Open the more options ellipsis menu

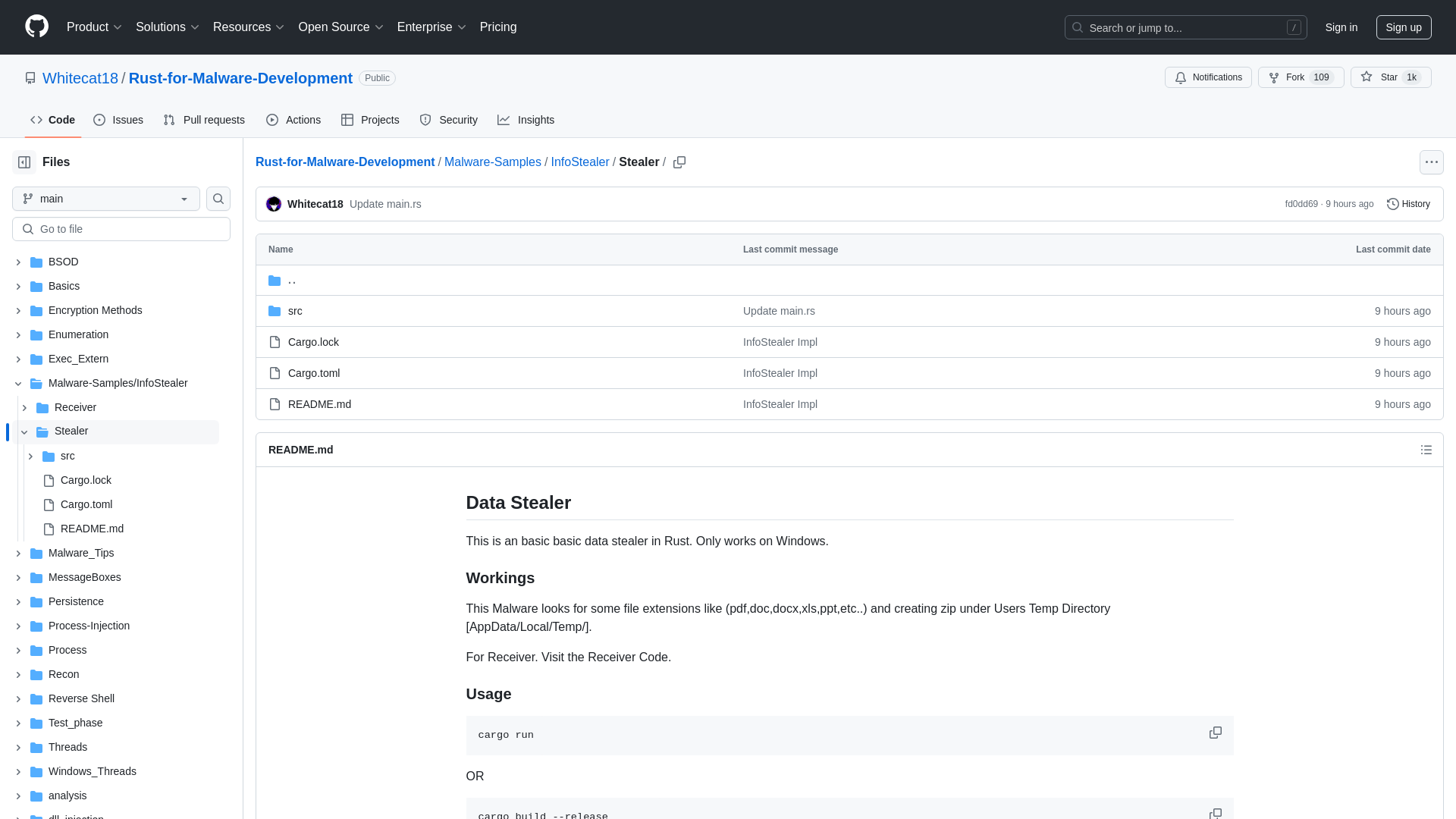(x=1431, y=162)
